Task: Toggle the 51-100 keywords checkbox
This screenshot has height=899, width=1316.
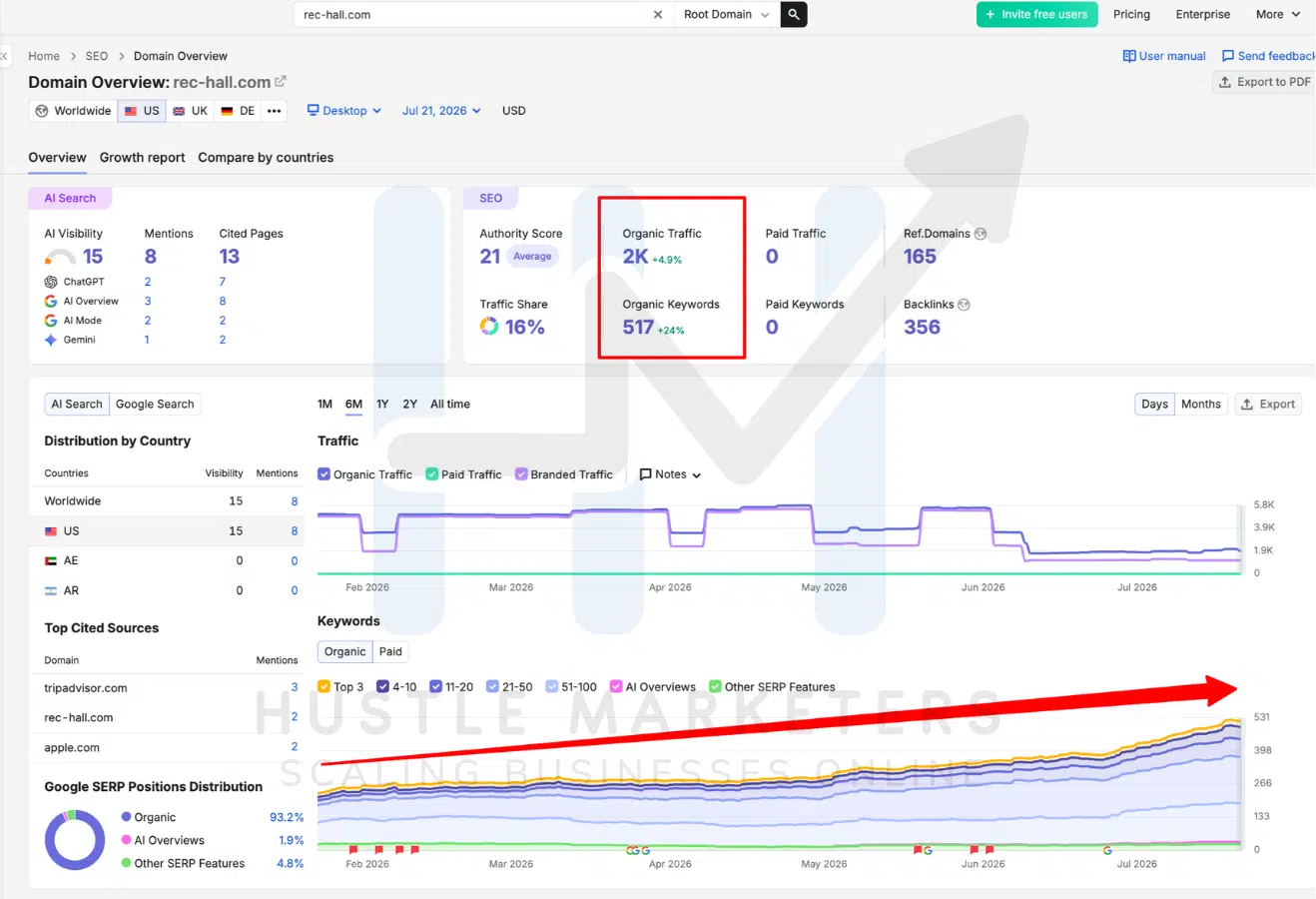Action: (552, 686)
